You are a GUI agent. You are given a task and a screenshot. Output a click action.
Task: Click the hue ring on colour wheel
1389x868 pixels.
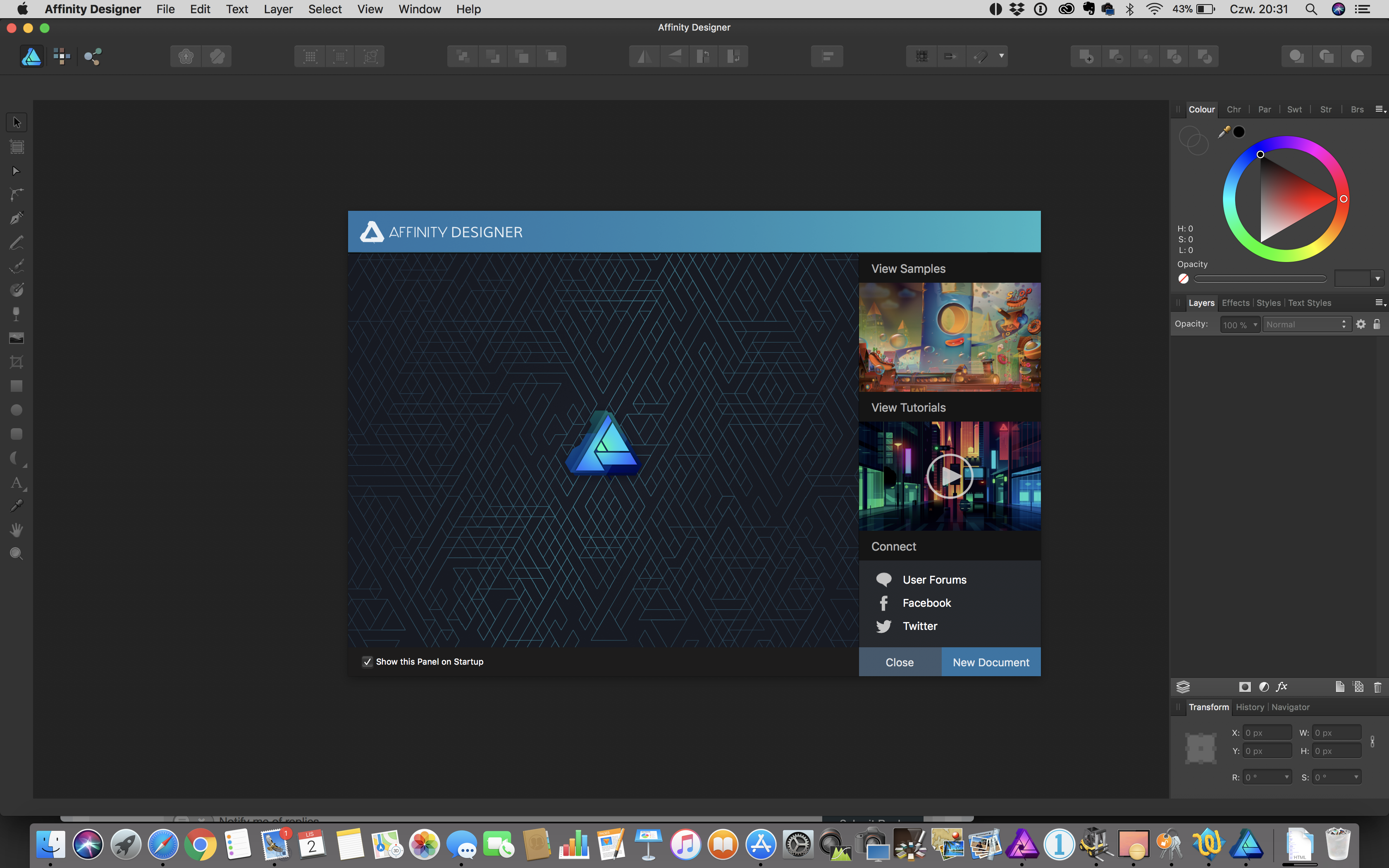(1286, 142)
